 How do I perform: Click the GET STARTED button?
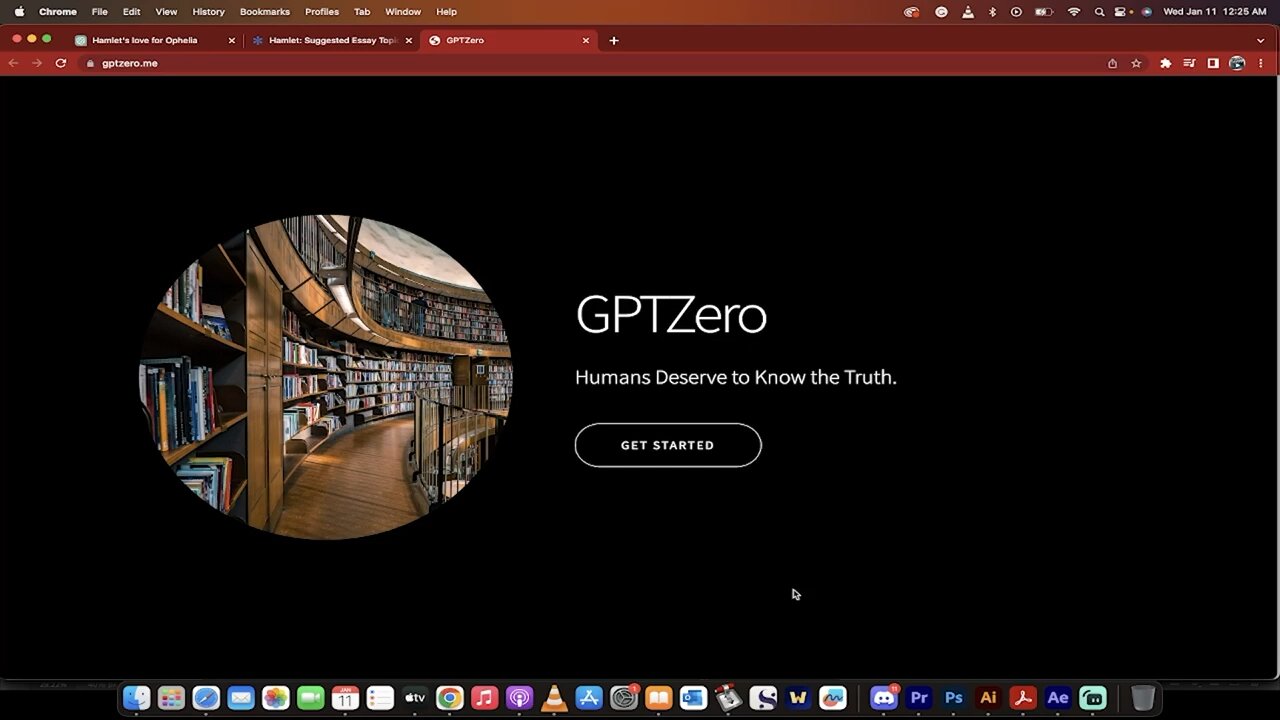(668, 445)
